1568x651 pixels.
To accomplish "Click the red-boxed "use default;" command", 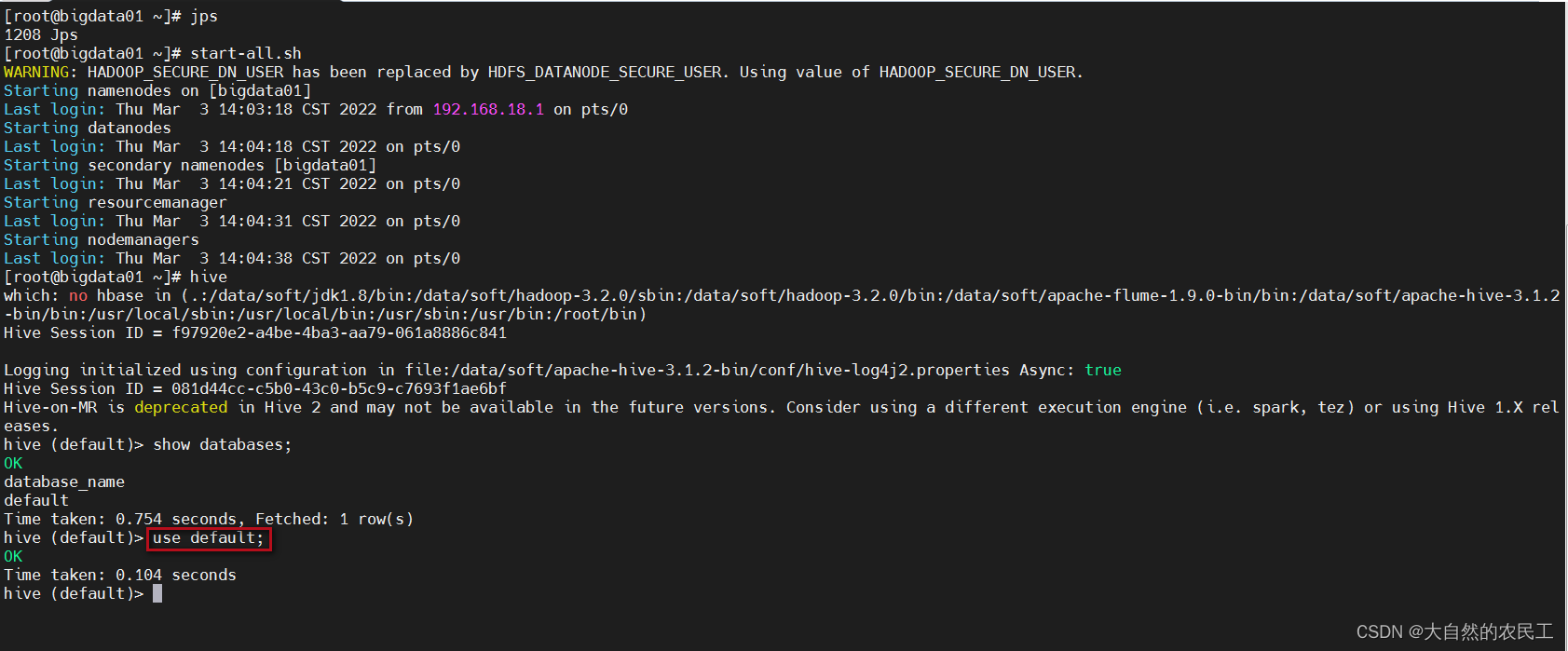I will pos(209,538).
